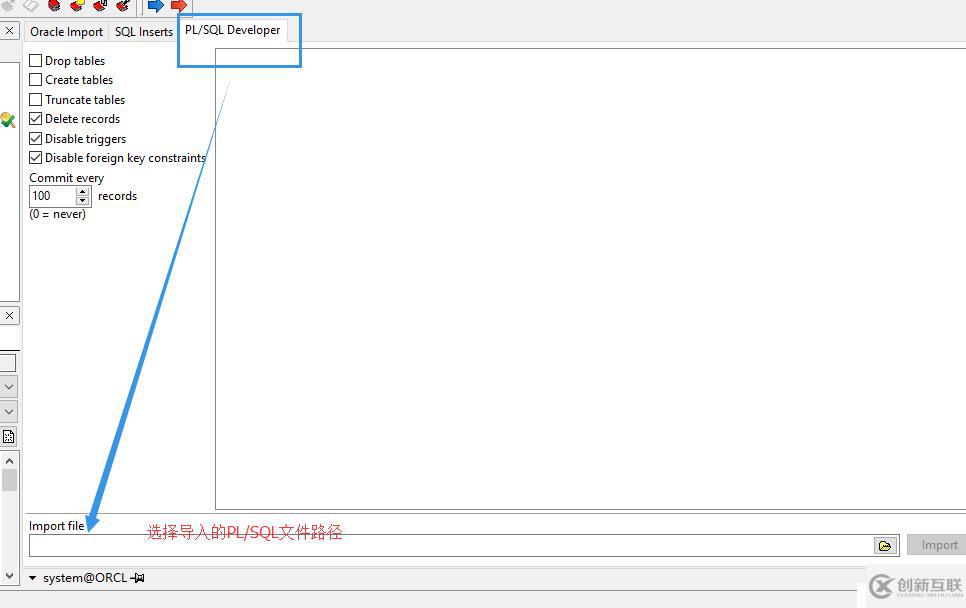Click inside the large import log area

click(x=590, y=279)
